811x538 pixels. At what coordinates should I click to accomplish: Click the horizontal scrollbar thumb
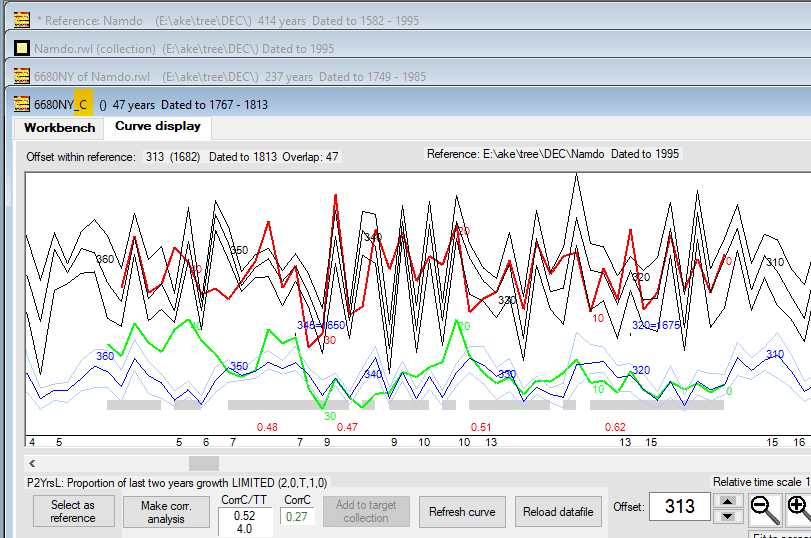pos(204,463)
